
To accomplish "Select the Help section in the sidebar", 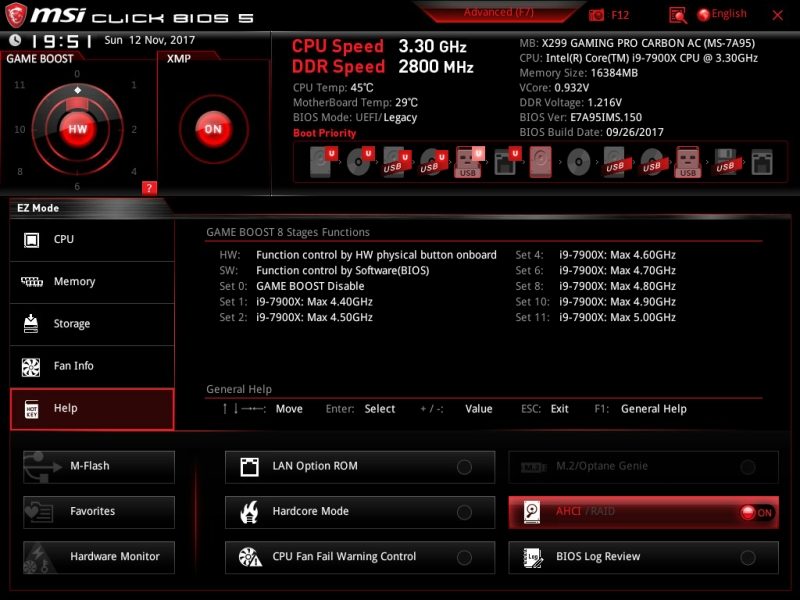I will tap(92, 409).
